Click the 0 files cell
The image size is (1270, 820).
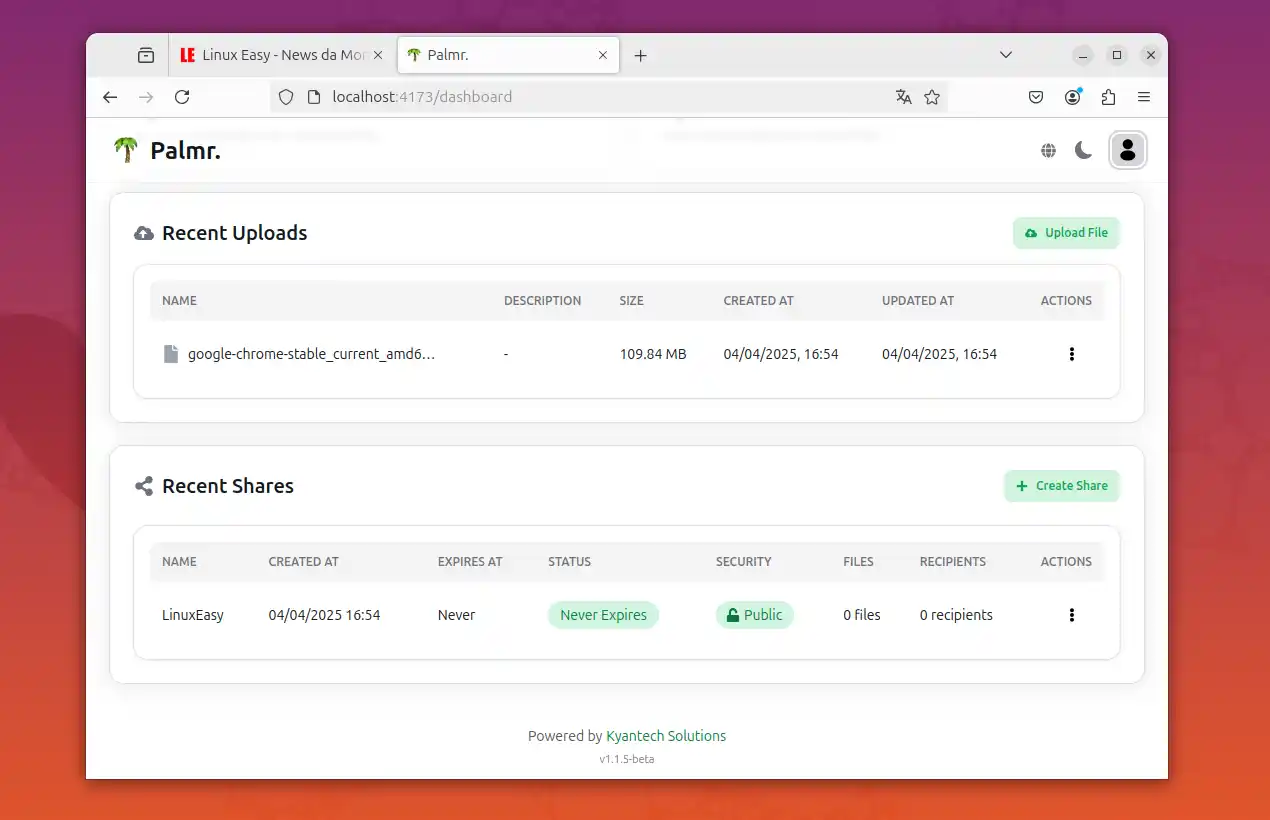[x=862, y=615]
